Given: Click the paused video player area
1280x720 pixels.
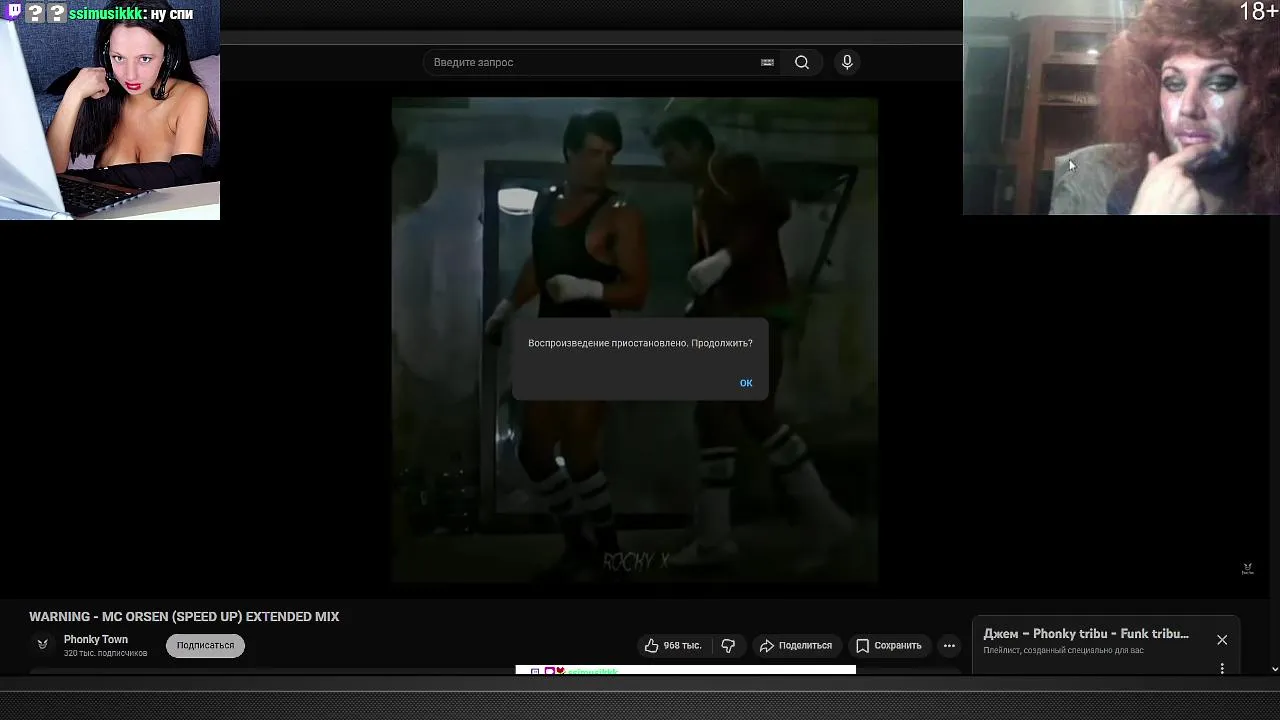Looking at the screenshot, I should 635,340.
